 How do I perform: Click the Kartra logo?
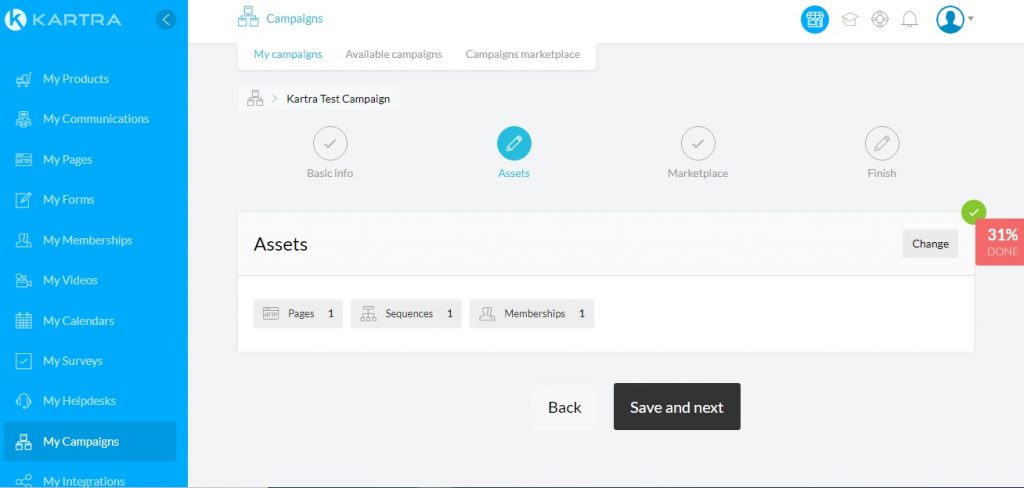click(x=63, y=19)
